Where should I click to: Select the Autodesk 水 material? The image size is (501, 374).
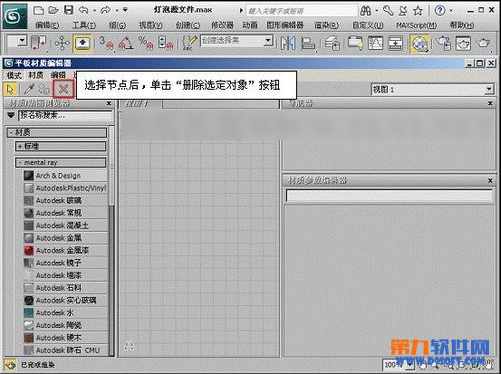click(66, 313)
